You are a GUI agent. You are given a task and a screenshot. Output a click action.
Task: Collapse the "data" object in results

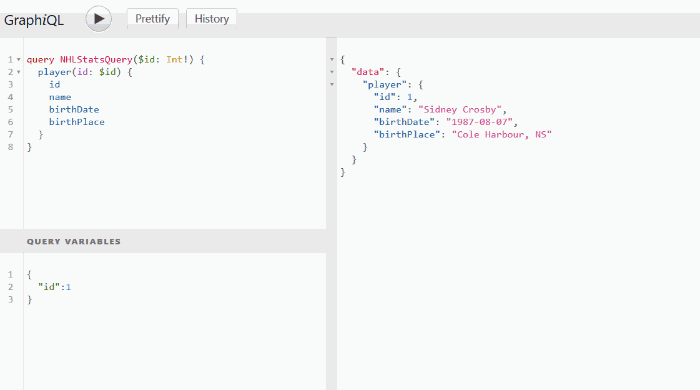click(332, 72)
